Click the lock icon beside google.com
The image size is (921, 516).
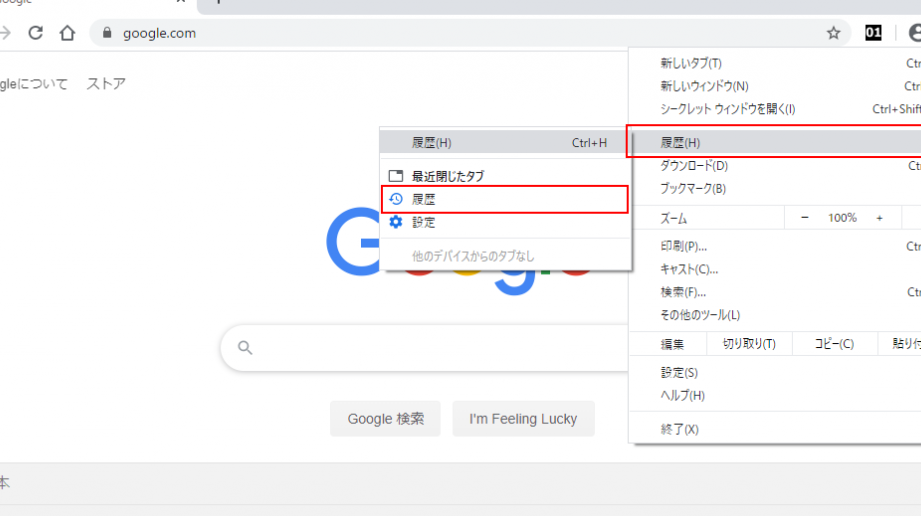click(108, 33)
